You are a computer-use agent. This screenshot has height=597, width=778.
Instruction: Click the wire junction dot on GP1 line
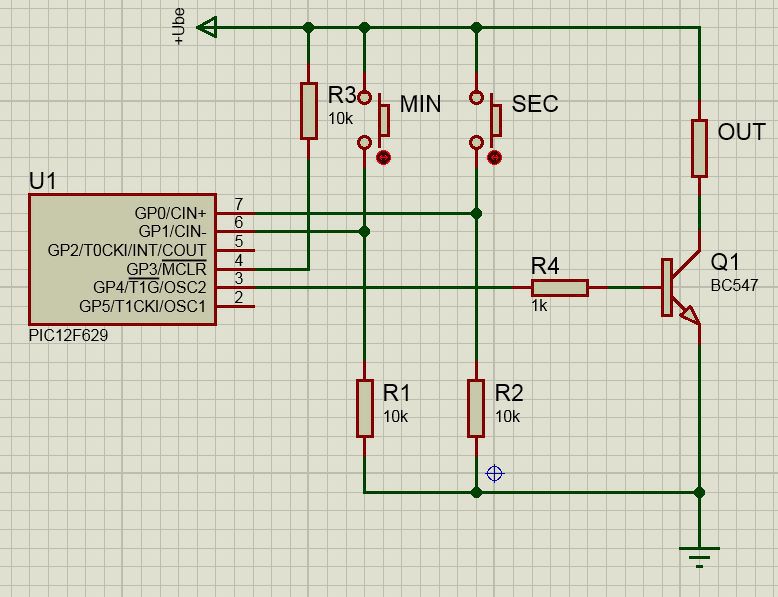(365, 232)
